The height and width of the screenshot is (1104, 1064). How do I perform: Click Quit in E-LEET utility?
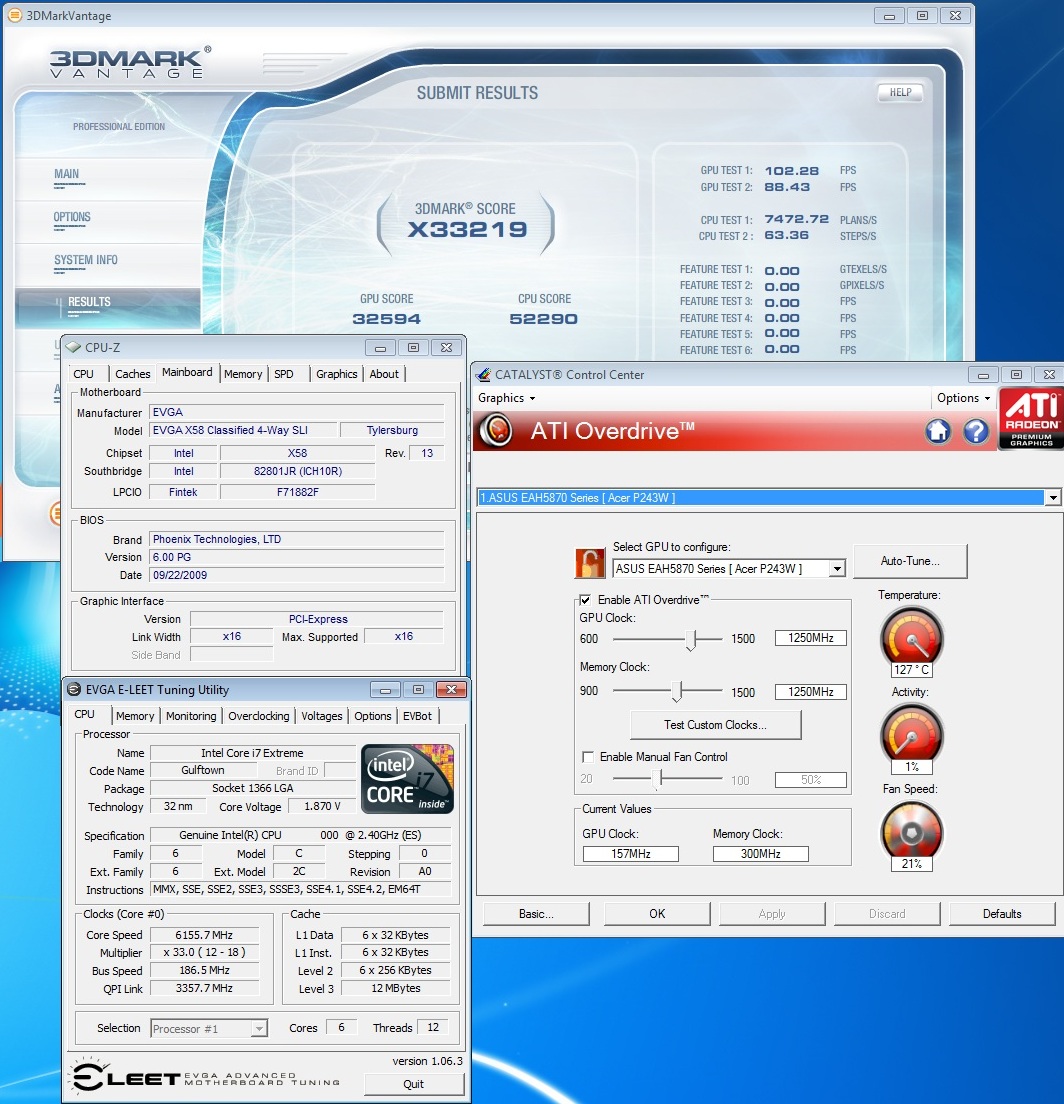click(x=413, y=1084)
